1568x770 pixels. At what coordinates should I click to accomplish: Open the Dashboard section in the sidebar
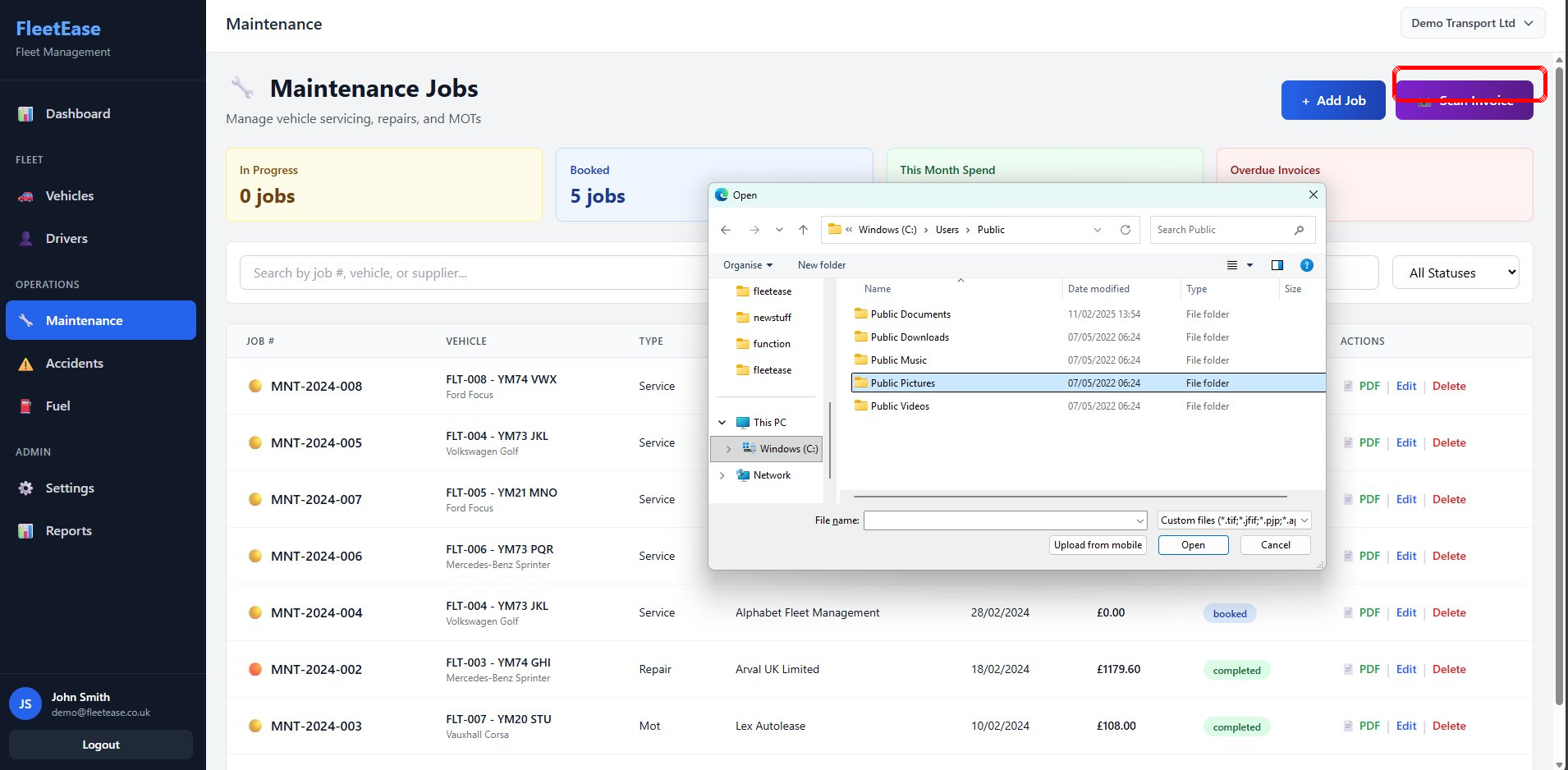25,114
